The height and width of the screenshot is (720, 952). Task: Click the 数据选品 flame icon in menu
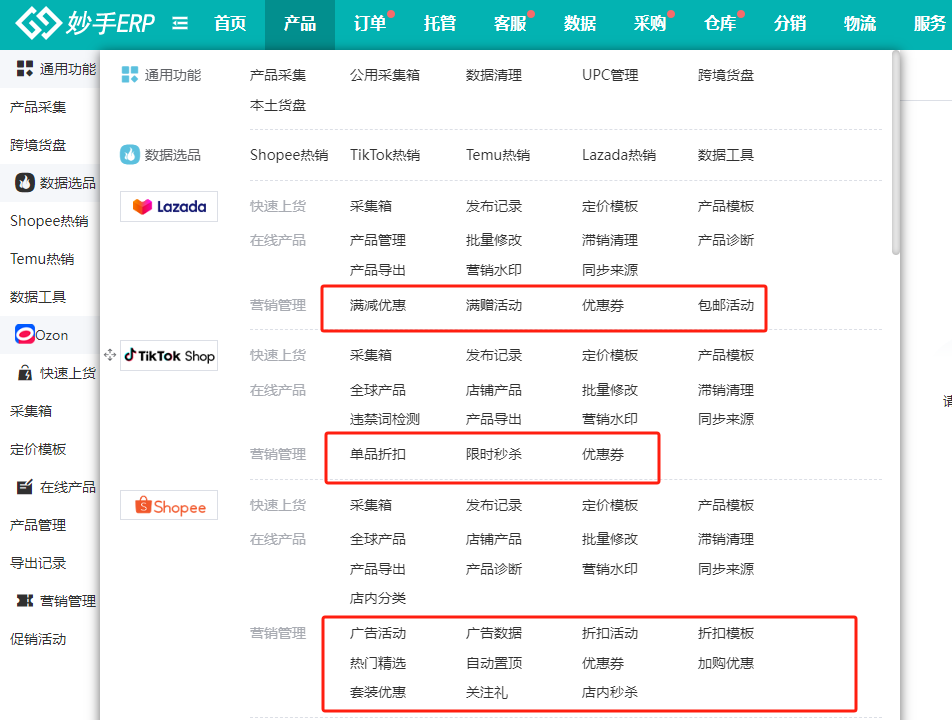(129, 155)
